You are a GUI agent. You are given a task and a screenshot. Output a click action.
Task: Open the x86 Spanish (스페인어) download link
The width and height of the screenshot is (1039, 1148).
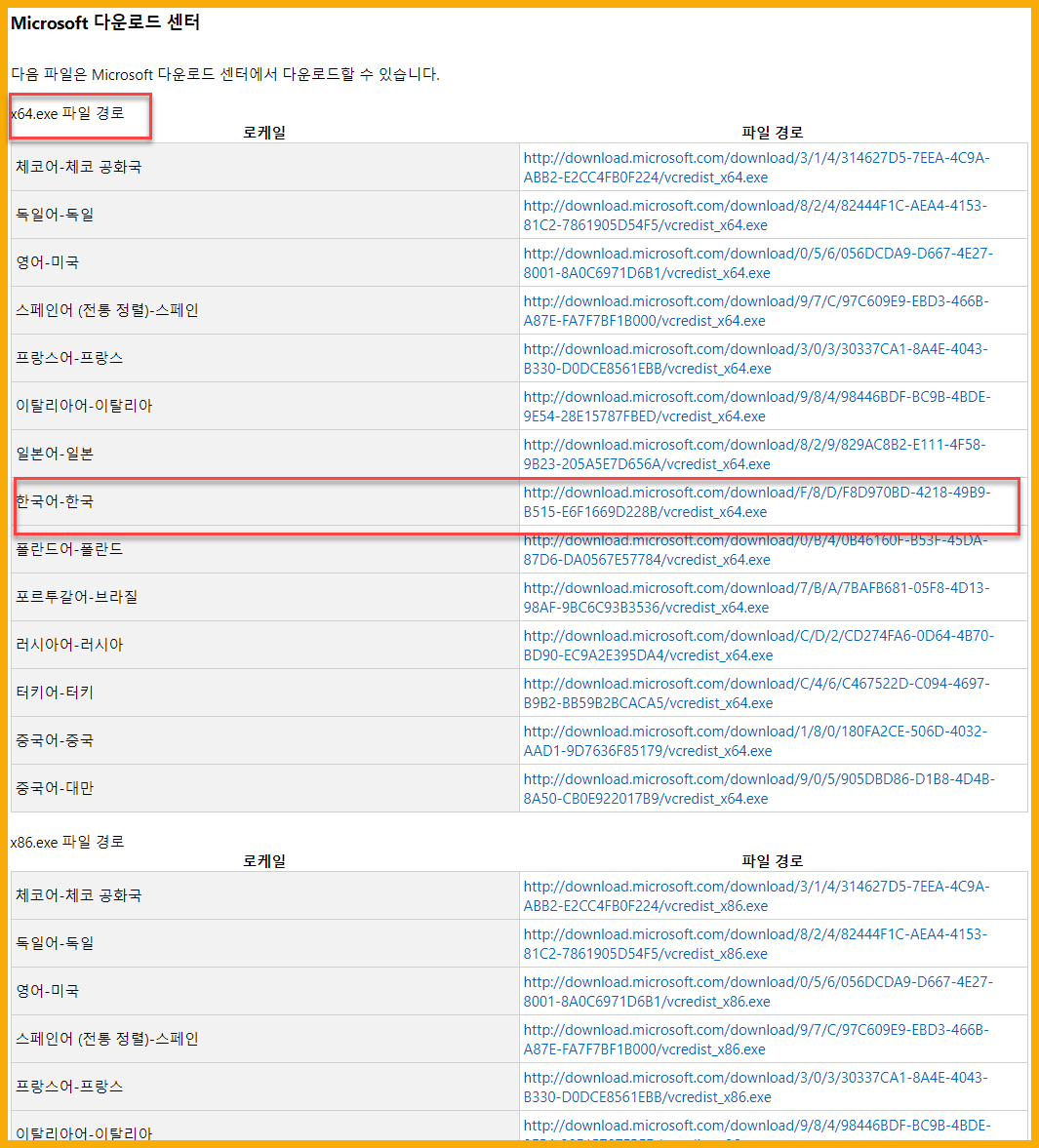(x=756, y=1039)
